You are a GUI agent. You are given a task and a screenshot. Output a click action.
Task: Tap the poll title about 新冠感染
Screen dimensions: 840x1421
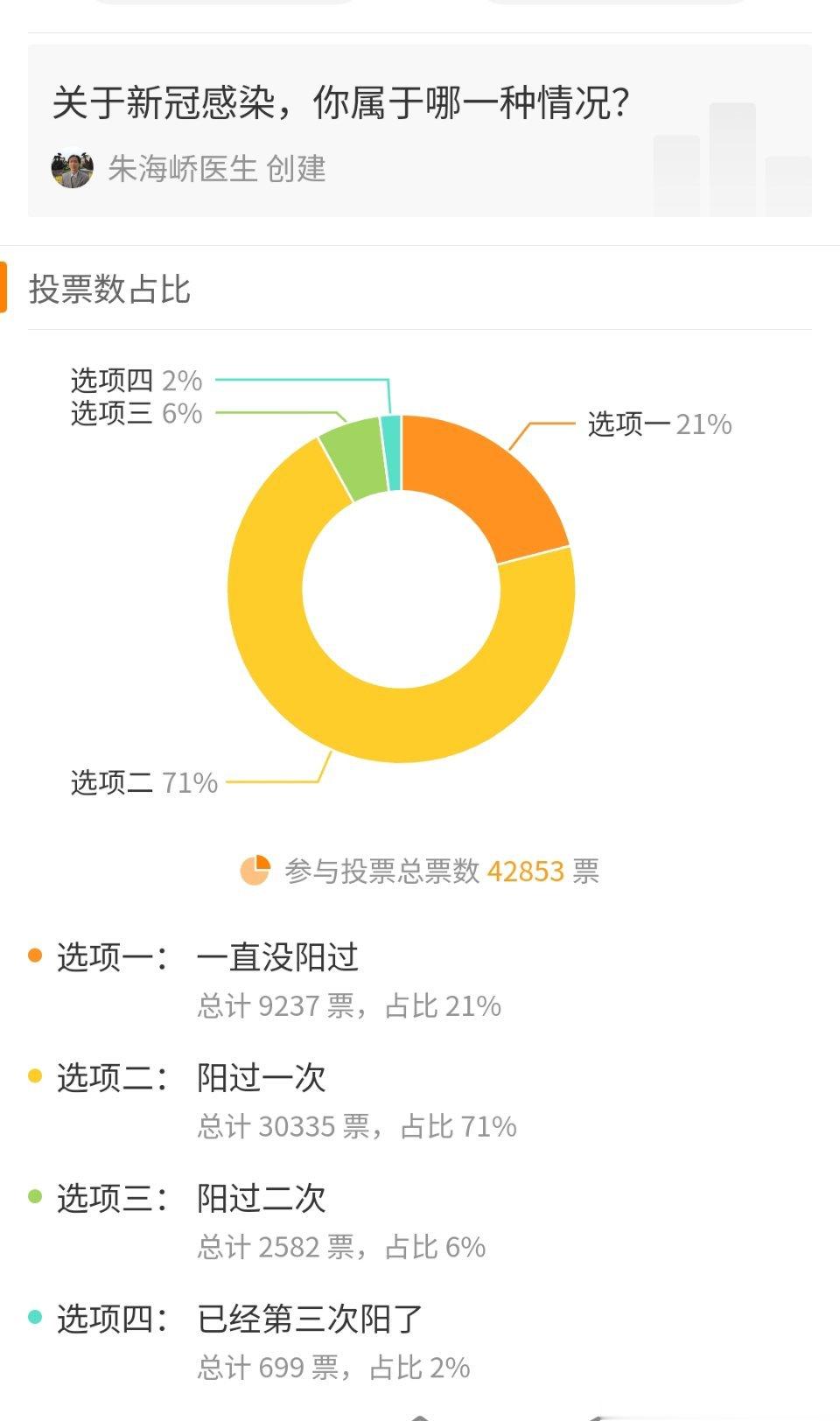[x=340, y=102]
